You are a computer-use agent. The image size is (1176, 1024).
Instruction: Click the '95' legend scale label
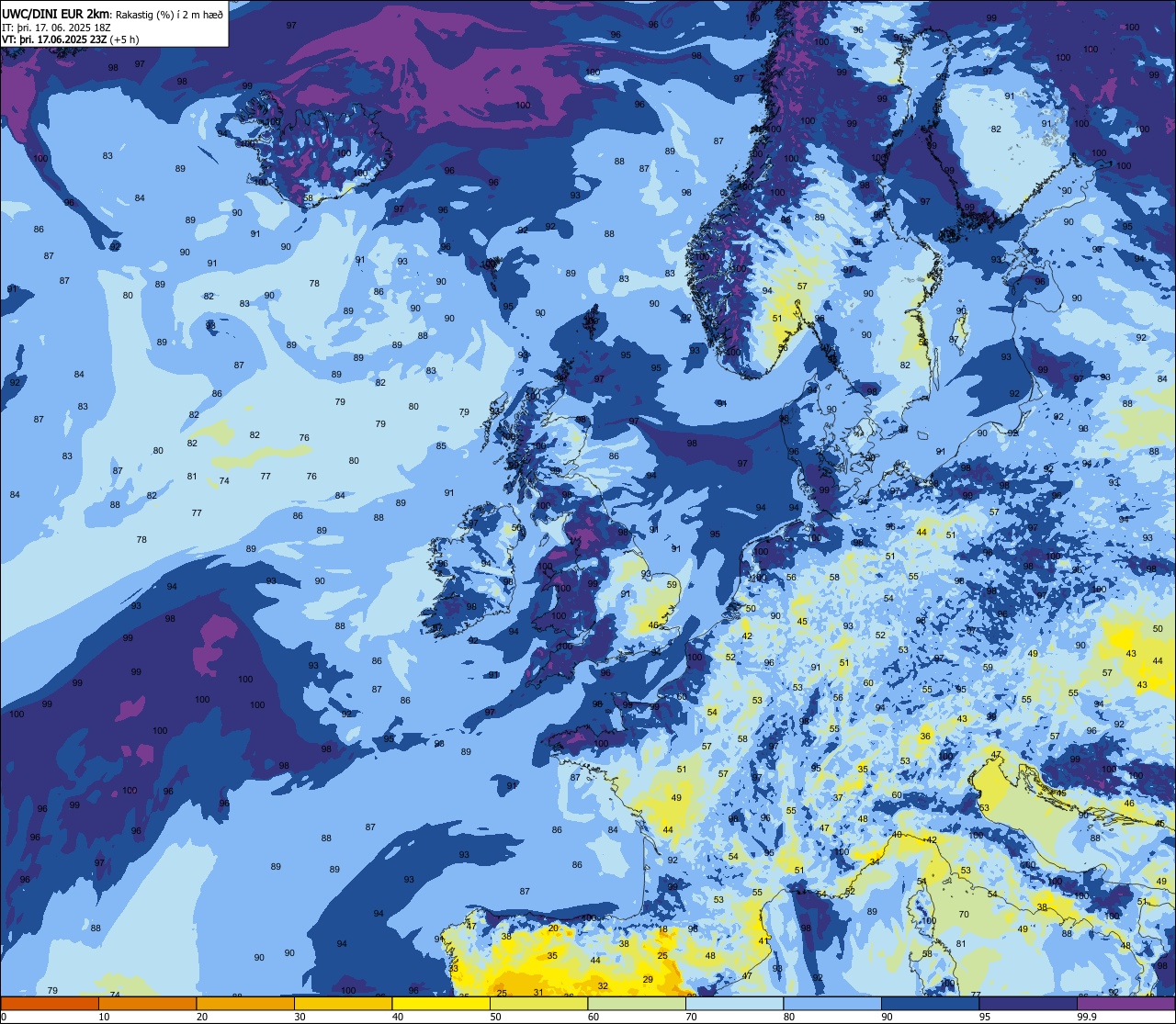(x=985, y=1017)
